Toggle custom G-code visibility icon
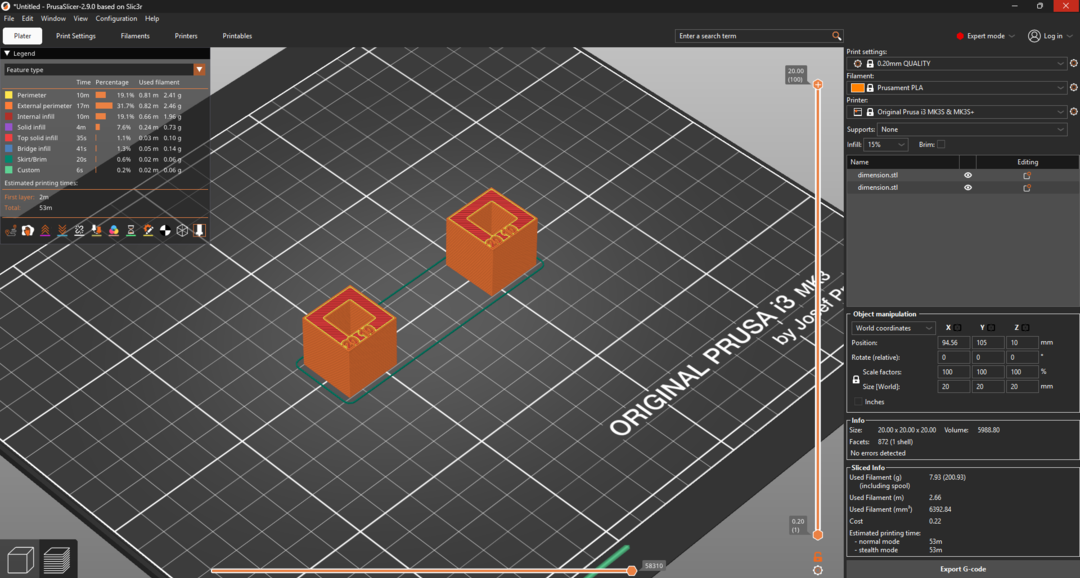The width and height of the screenshot is (1080, 578). pos(148,231)
